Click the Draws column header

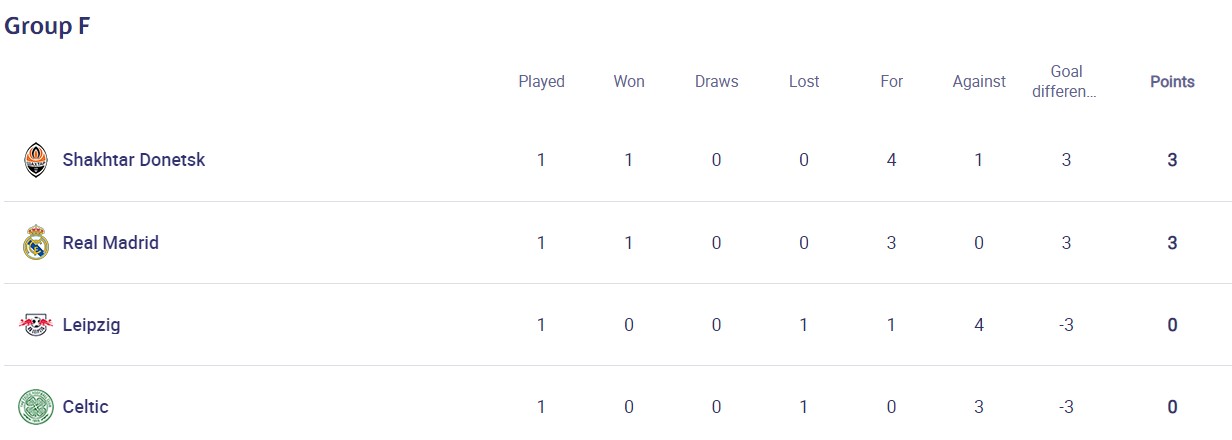click(x=716, y=82)
